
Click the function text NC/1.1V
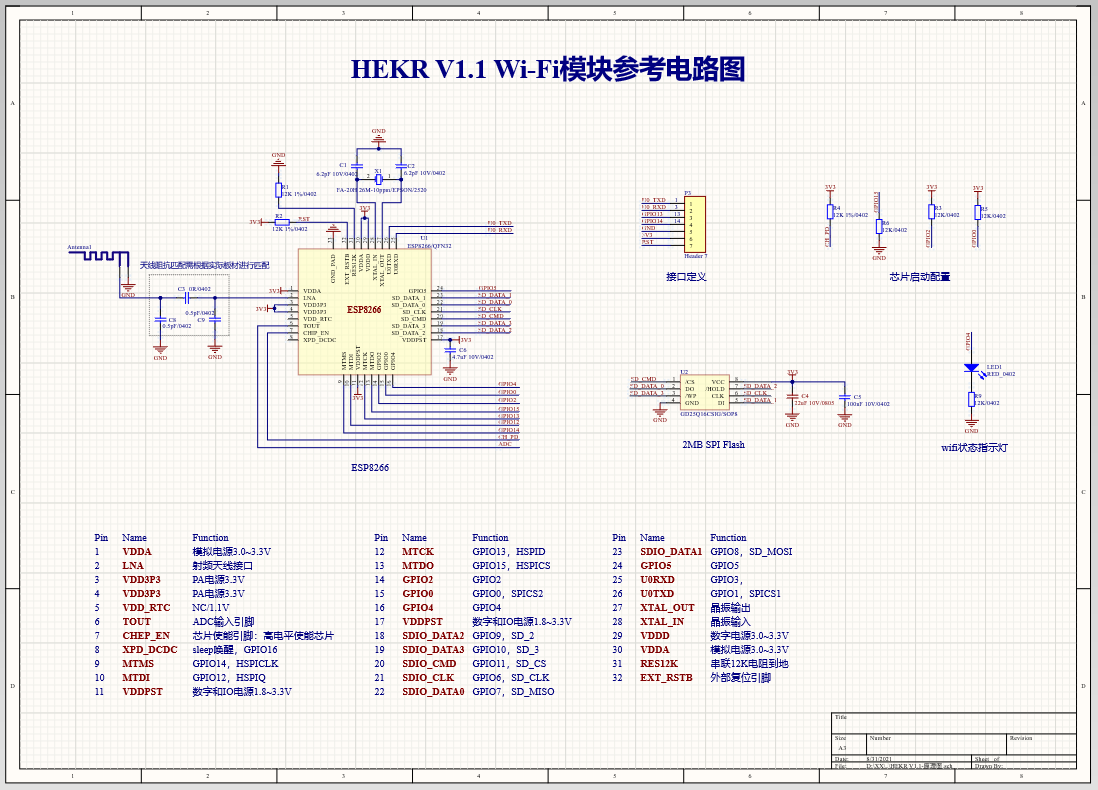click(211, 607)
